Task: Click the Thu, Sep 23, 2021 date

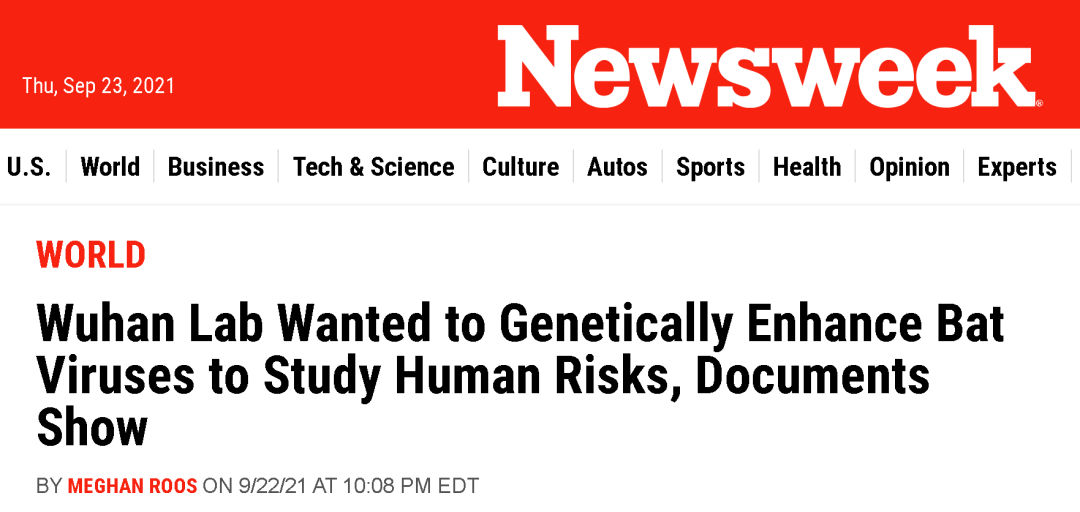Action: (98, 86)
